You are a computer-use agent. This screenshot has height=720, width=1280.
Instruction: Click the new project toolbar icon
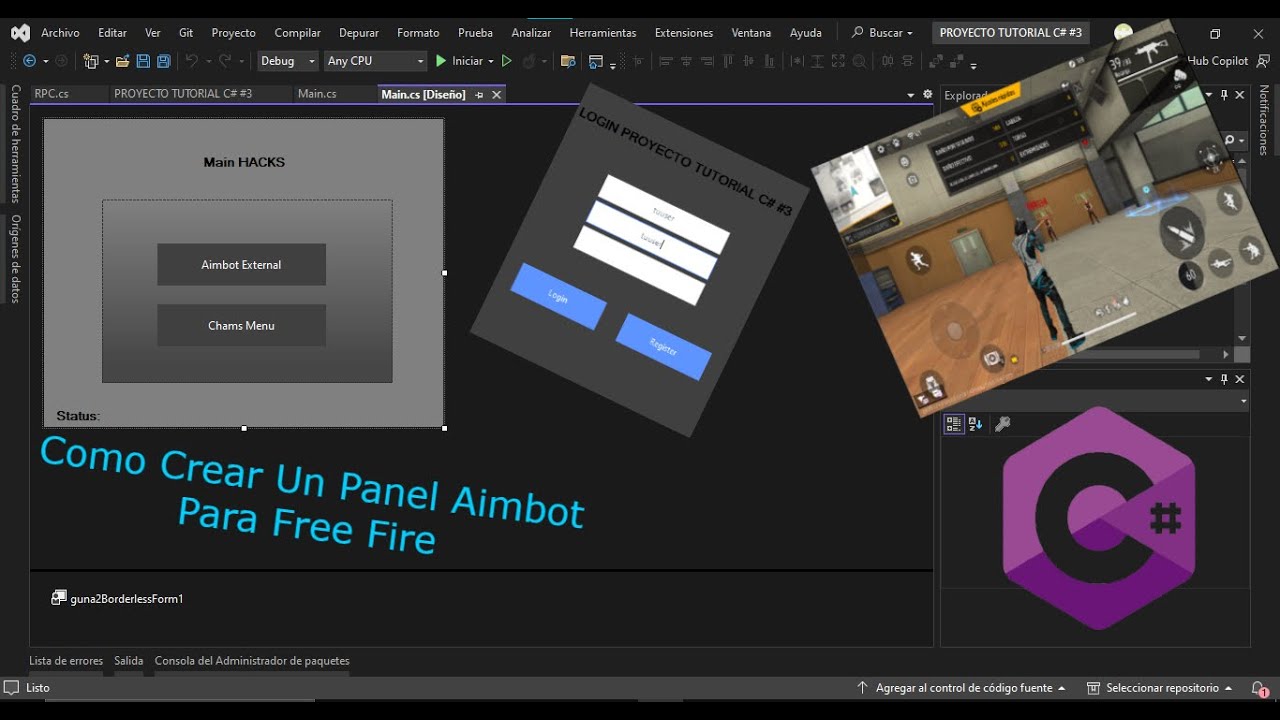click(91, 61)
